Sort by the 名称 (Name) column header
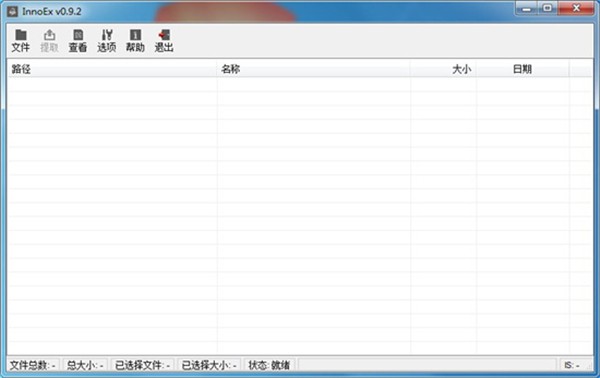 pyautogui.click(x=314, y=69)
